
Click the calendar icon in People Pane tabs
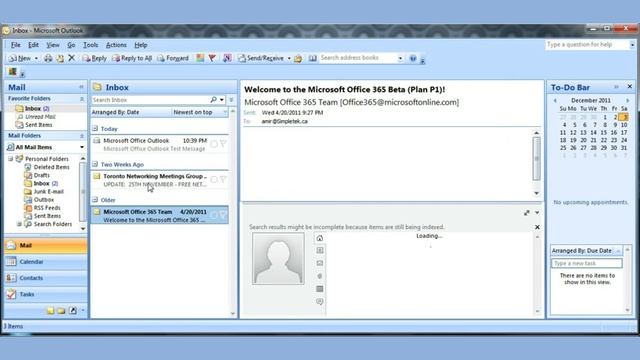pyautogui.click(x=320, y=289)
